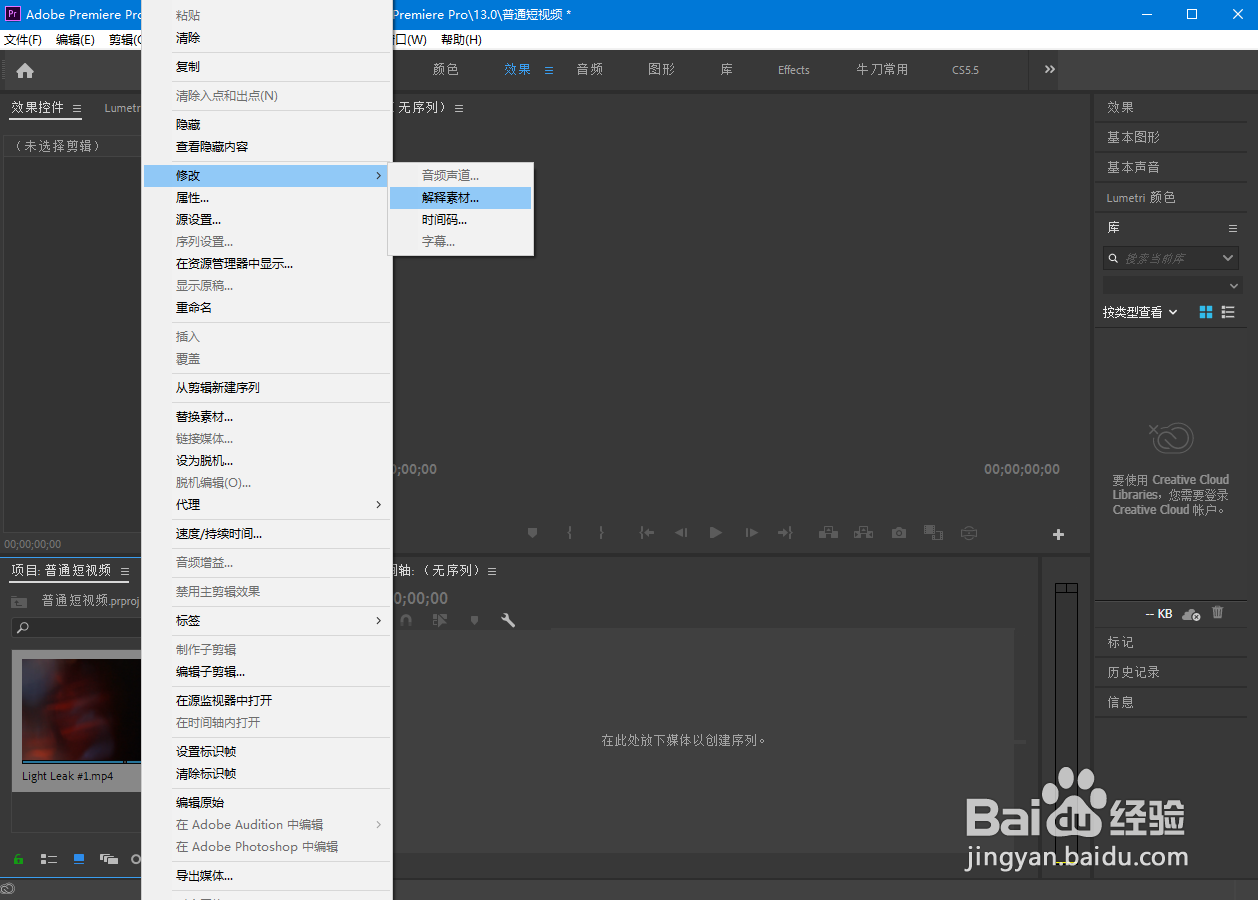The image size is (1258, 900).
Task: Expand 标签 submenu
Action: [x=267, y=621]
